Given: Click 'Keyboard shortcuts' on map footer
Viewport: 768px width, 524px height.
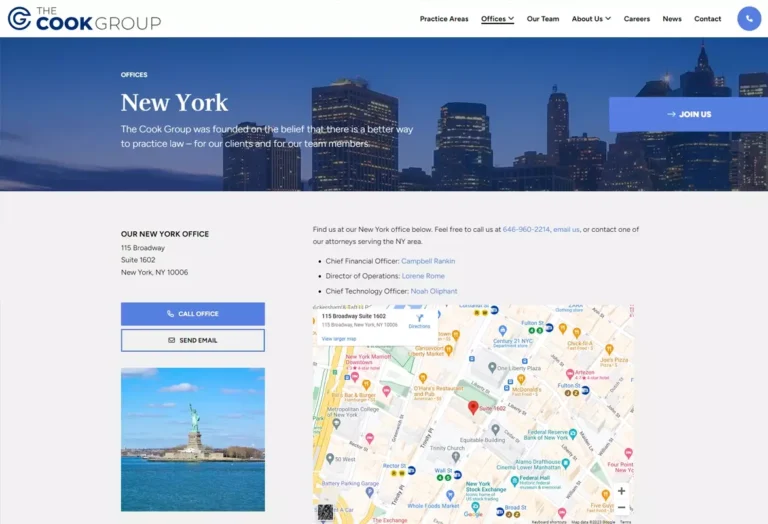Looking at the screenshot, I should (549, 522).
